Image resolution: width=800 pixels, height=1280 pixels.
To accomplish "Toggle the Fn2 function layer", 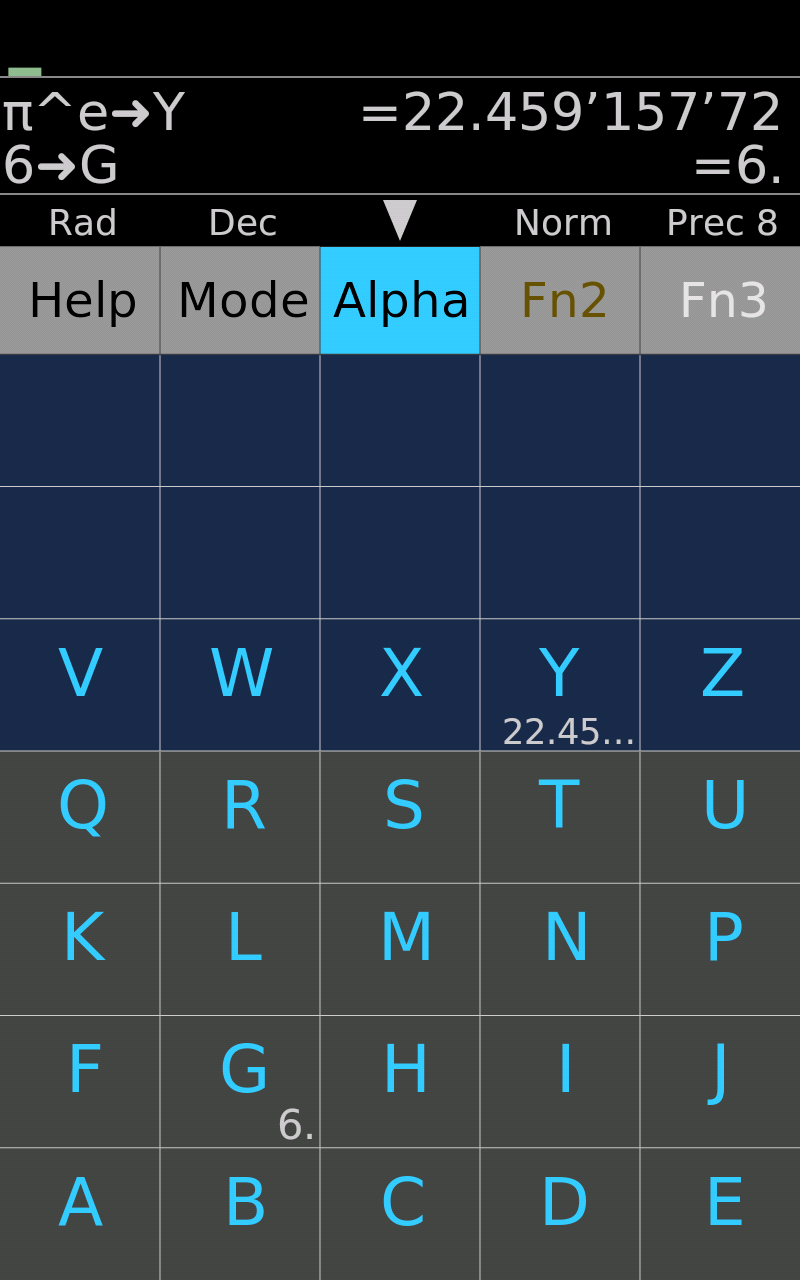I will tap(560, 301).
